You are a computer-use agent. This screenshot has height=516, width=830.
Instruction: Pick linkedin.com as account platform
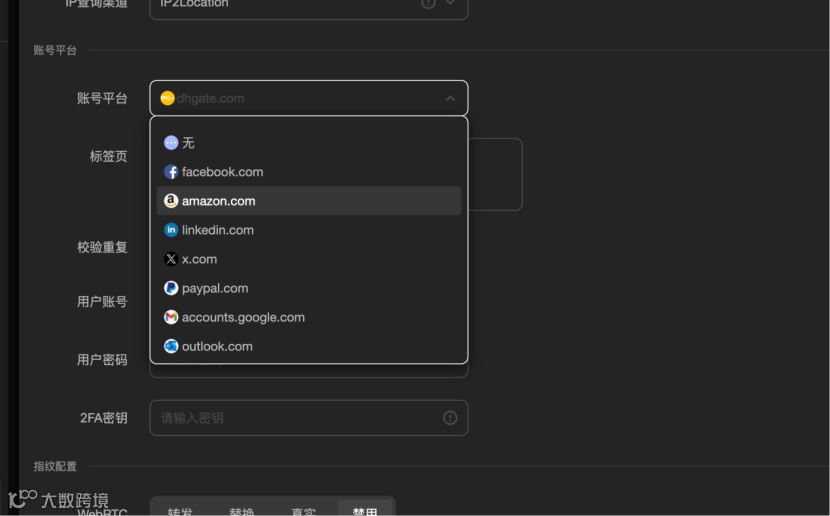pos(309,230)
